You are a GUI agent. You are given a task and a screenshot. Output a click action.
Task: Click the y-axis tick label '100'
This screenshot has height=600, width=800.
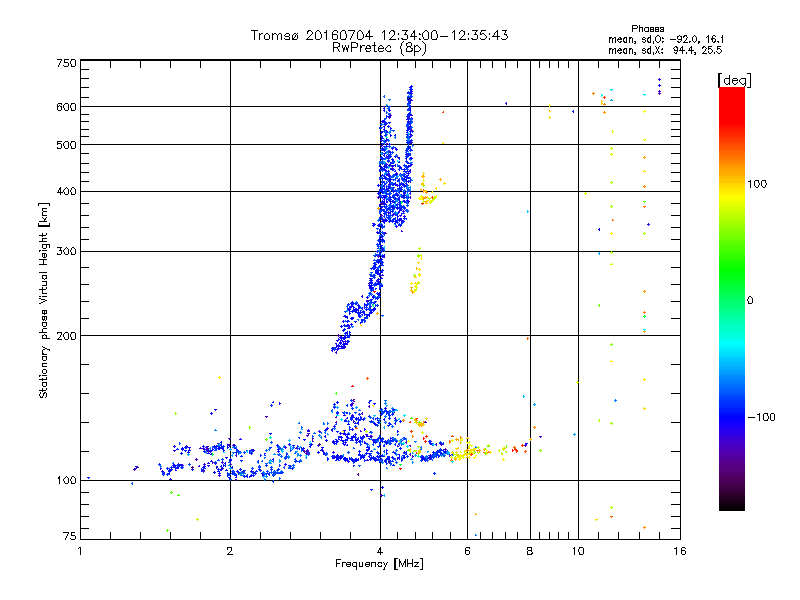pos(66,480)
